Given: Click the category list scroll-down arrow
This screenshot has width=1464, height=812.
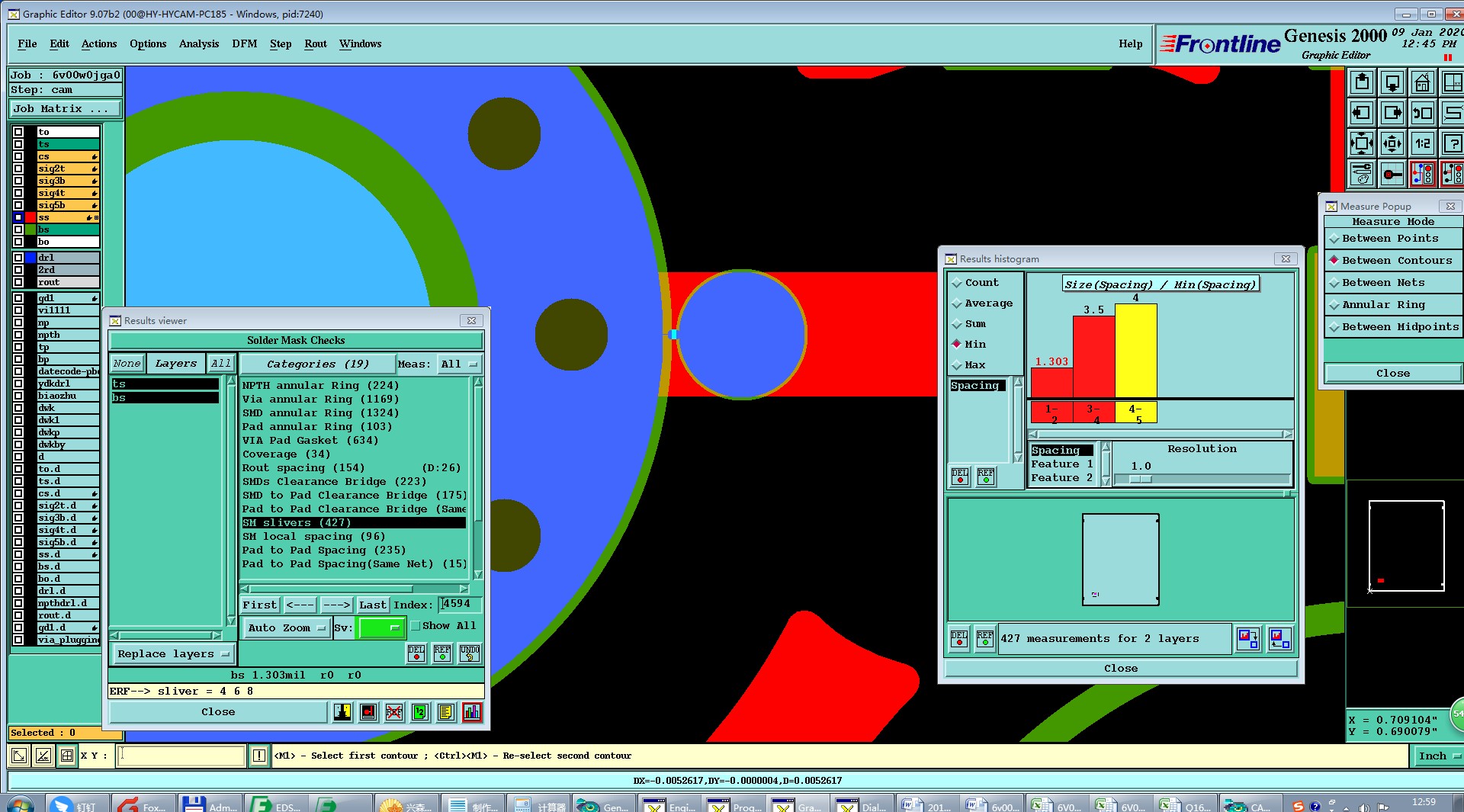Looking at the screenshot, I should tap(478, 575).
